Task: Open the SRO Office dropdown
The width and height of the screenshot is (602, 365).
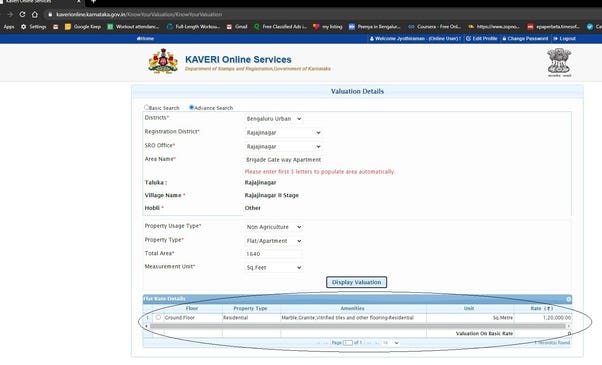Action: pyautogui.click(x=283, y=147)
